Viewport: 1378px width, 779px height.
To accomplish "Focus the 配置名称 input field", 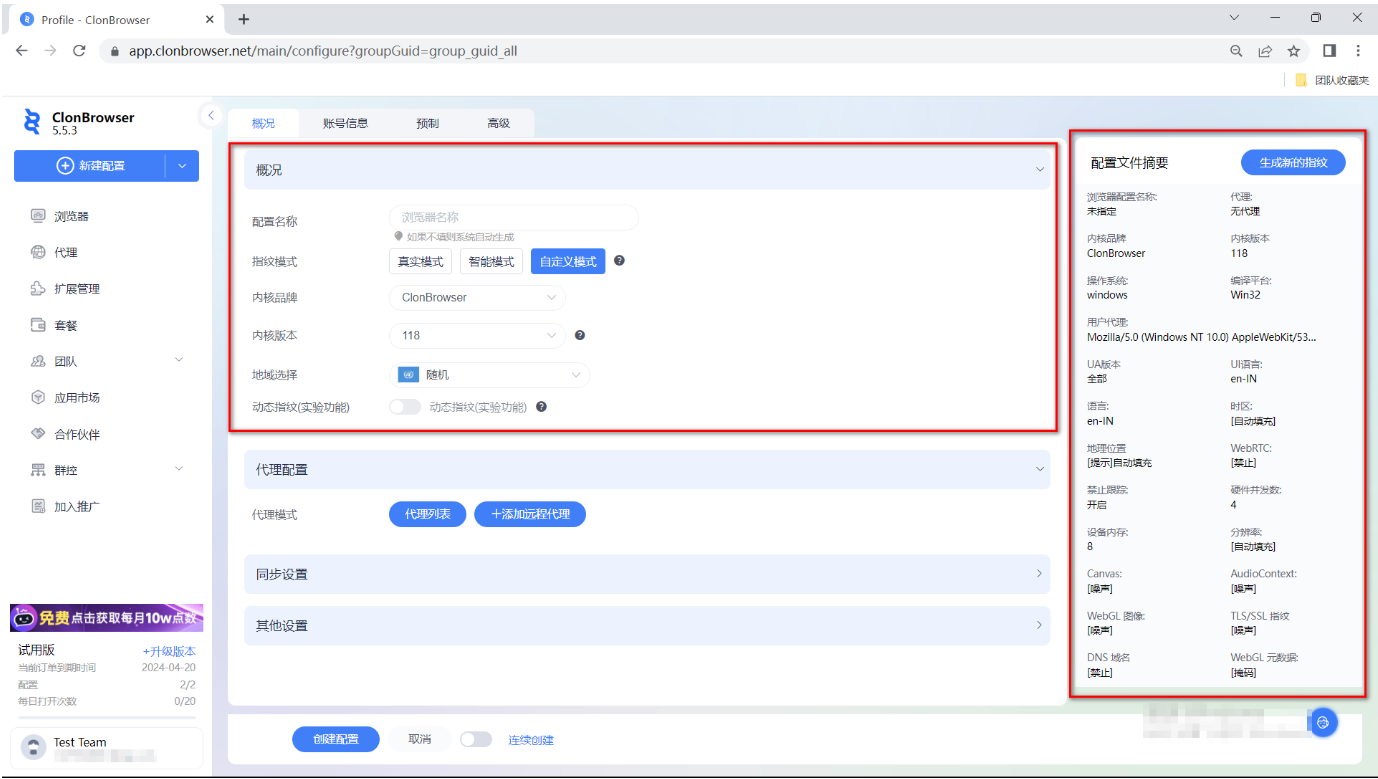I will coord(513,217).
